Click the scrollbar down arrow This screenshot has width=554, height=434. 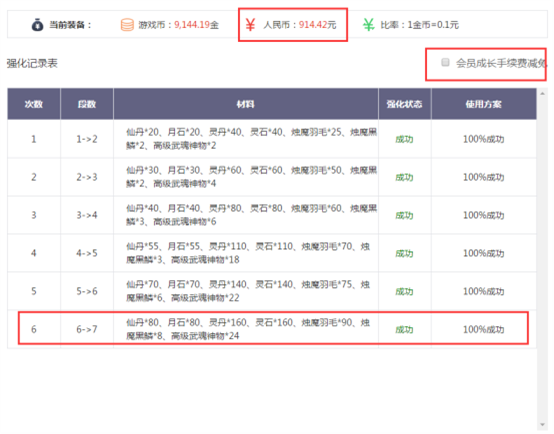pyautogui.click(x=542, y=424)
